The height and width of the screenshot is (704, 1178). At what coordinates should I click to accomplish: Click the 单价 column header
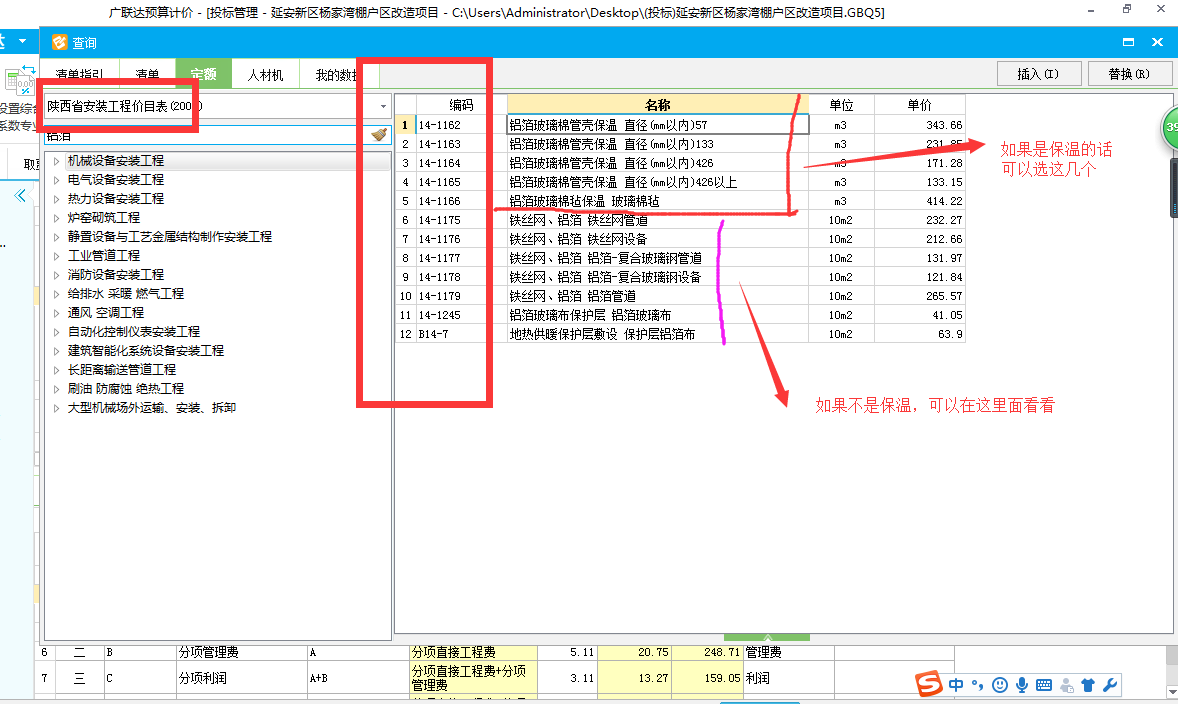tap(920, 105)
